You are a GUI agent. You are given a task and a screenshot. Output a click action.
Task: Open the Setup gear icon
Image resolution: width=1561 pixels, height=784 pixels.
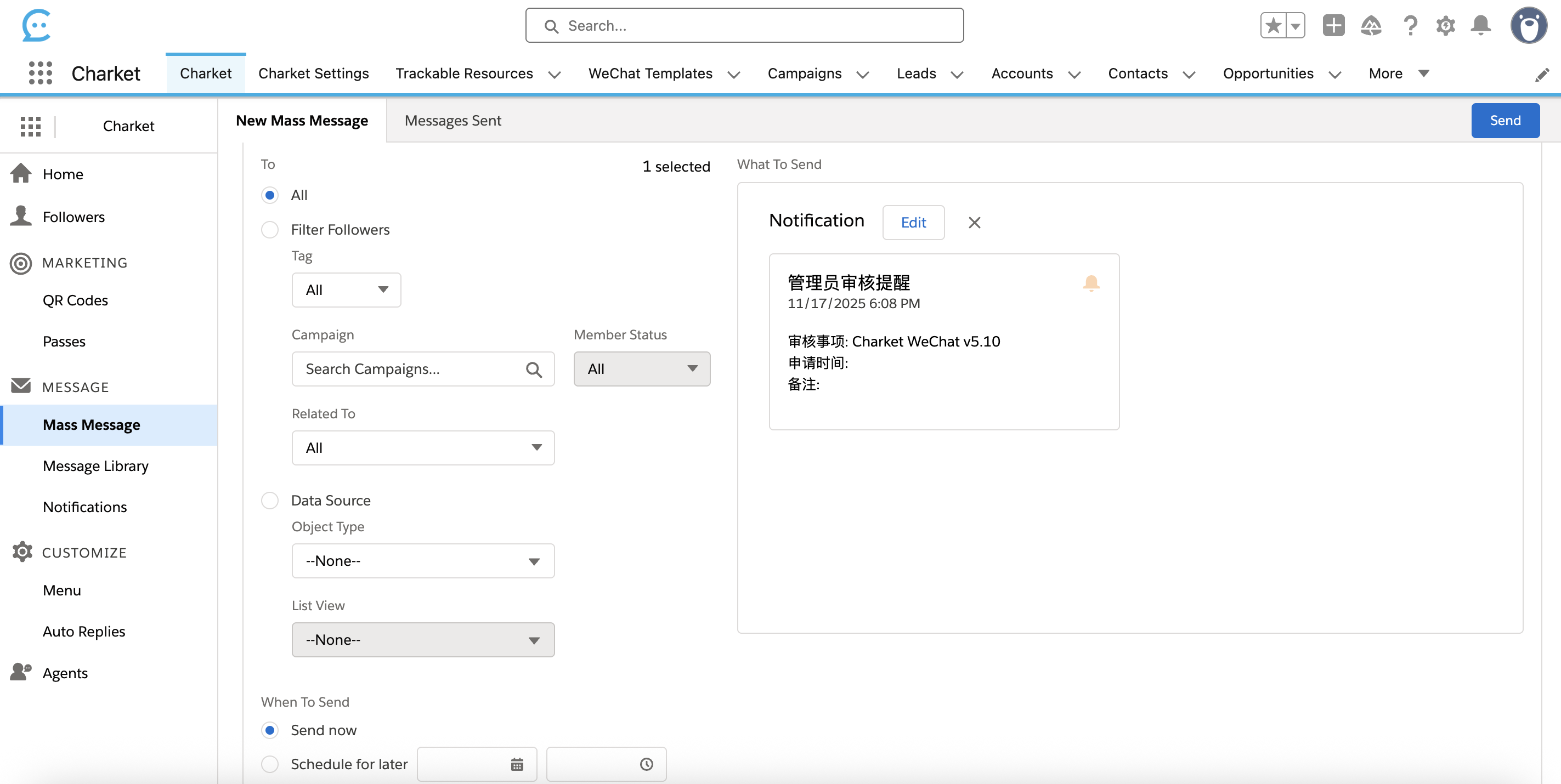click(x=1445, y=25)
